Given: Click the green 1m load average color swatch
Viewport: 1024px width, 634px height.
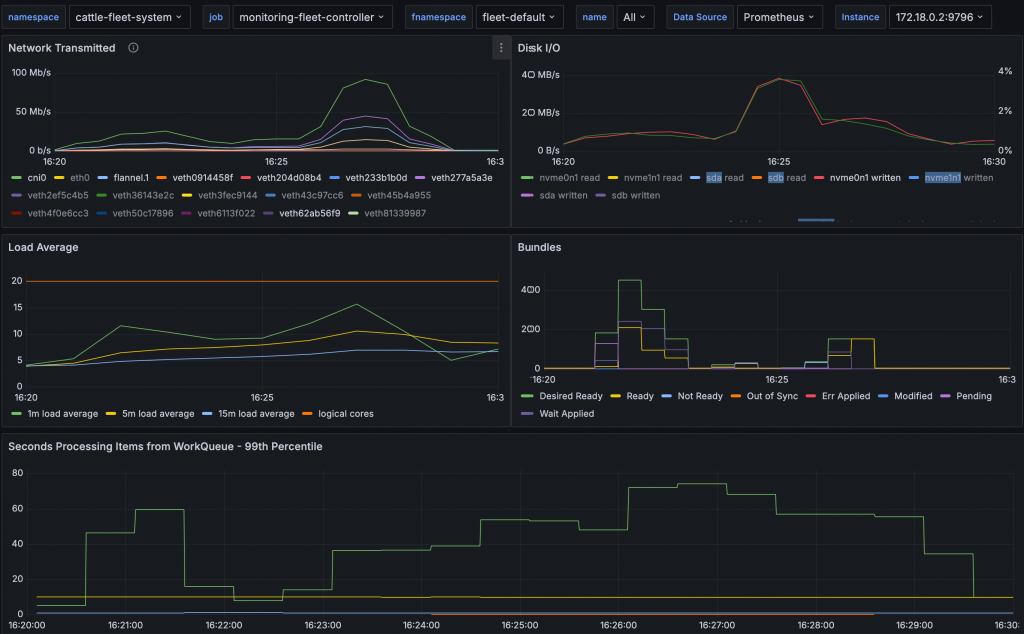Looking at the screenshot, I should (x=16, y=413).
